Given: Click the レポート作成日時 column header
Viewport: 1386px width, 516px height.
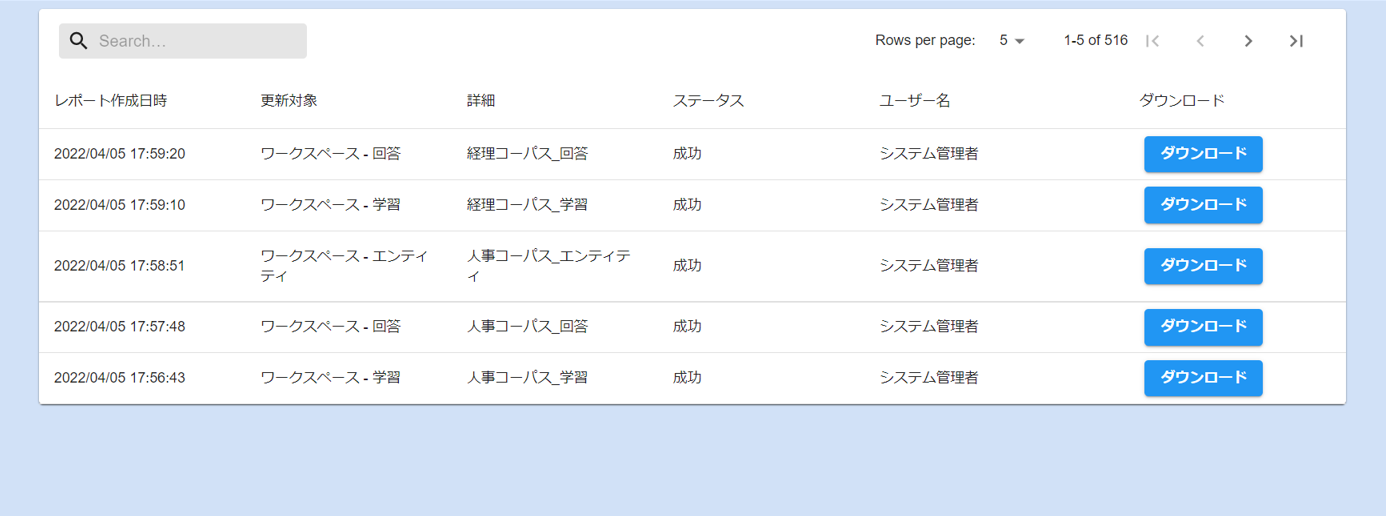Looking at the screenshot, I should coord(110,101).
